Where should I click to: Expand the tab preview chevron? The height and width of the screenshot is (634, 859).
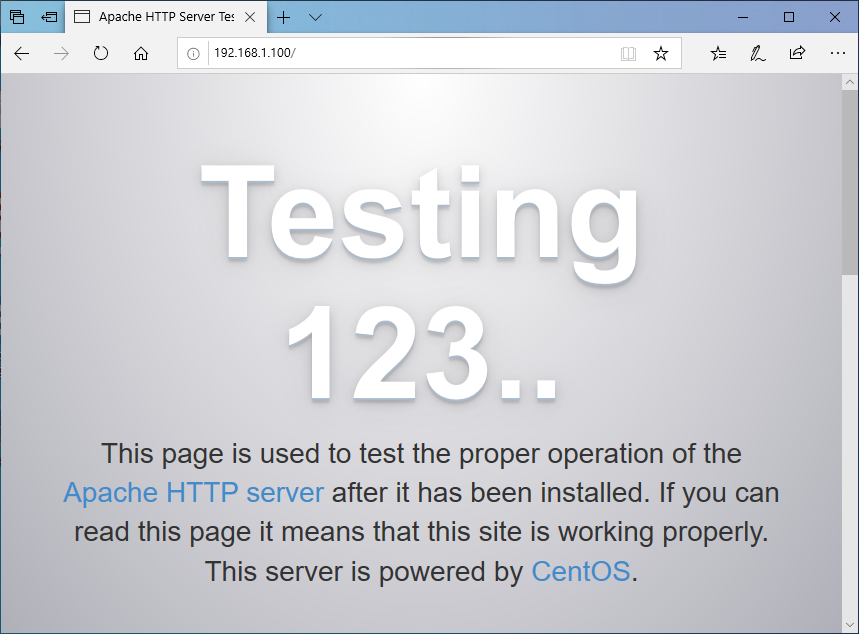[315, 17]
